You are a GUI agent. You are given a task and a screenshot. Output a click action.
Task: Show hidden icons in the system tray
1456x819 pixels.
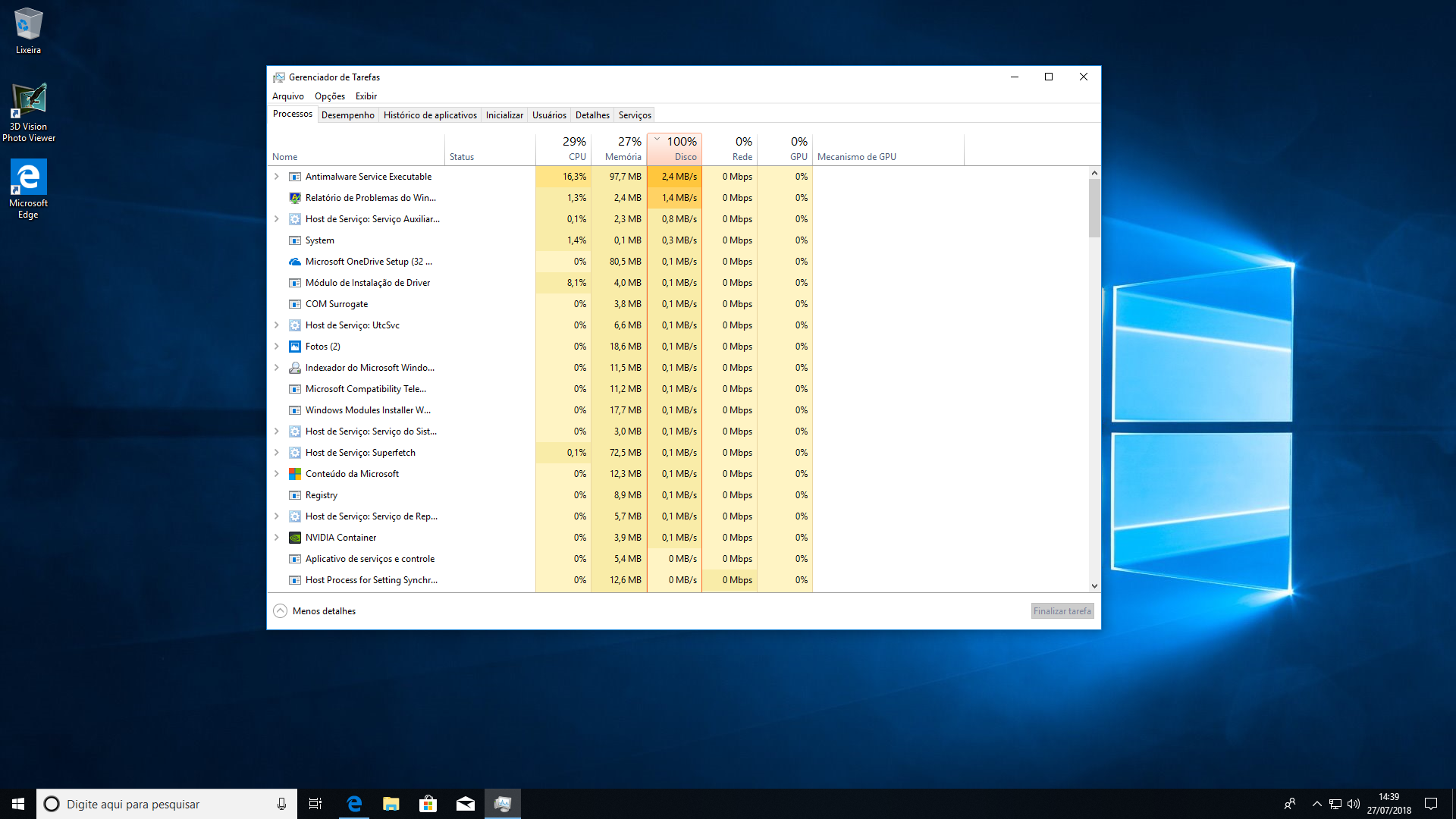click(1317, 804)
